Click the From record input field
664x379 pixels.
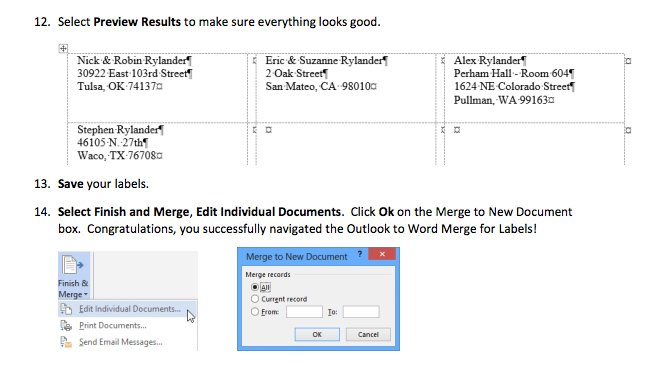[304, 312]
